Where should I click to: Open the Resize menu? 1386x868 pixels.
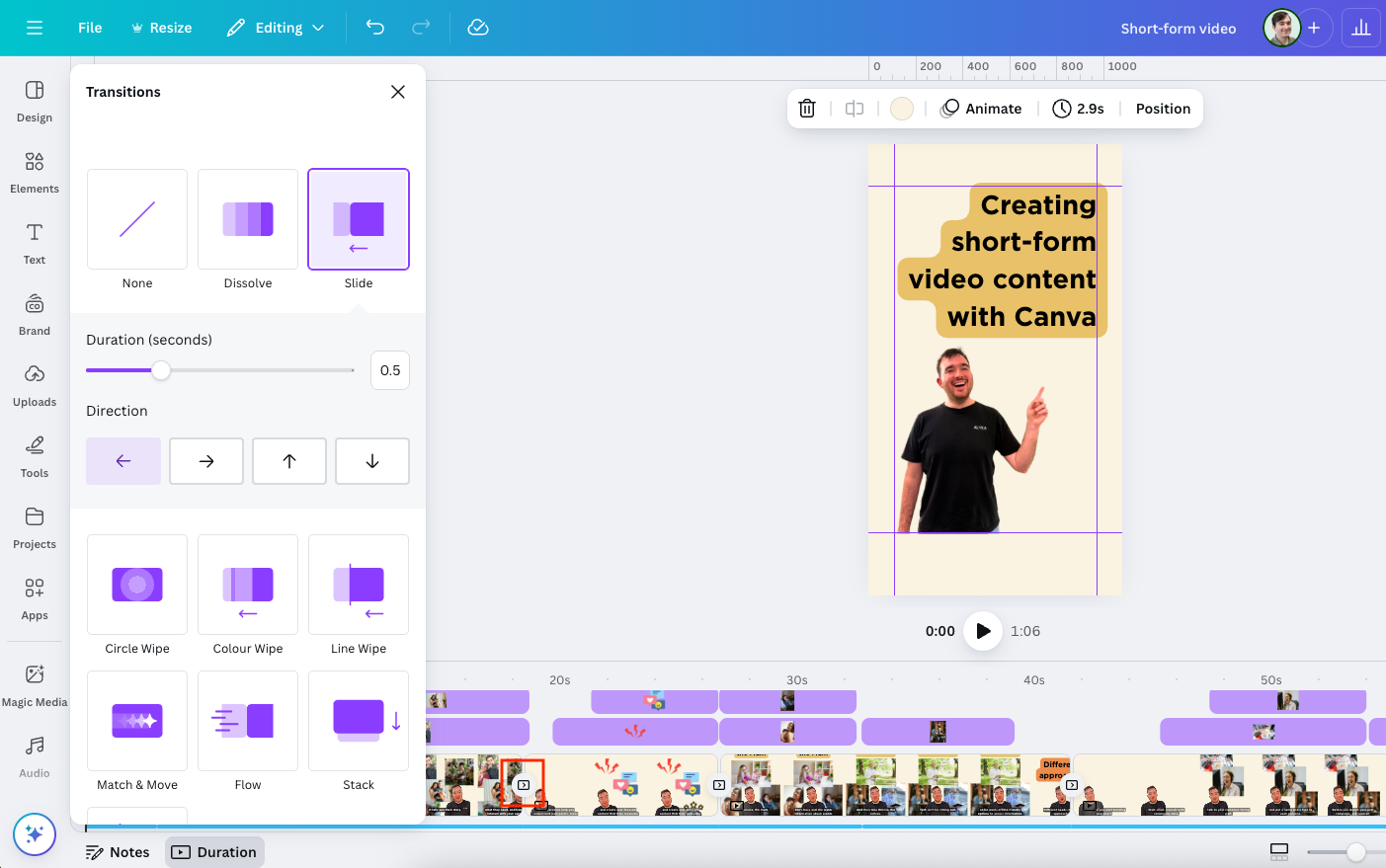pyautogui.click(x=161, y=28)
